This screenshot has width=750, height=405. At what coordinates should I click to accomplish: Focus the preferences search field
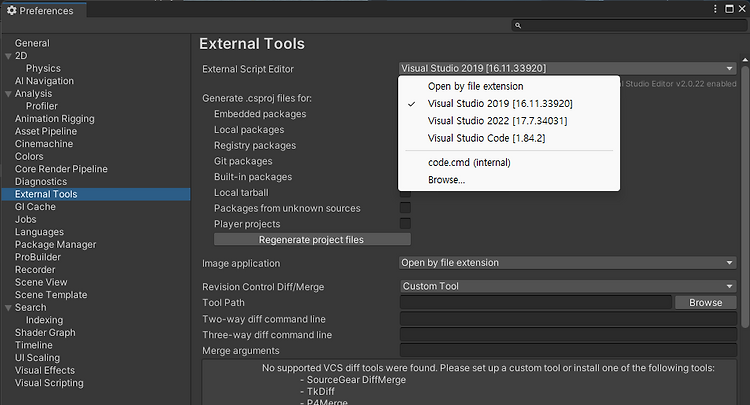pos(629,25)
